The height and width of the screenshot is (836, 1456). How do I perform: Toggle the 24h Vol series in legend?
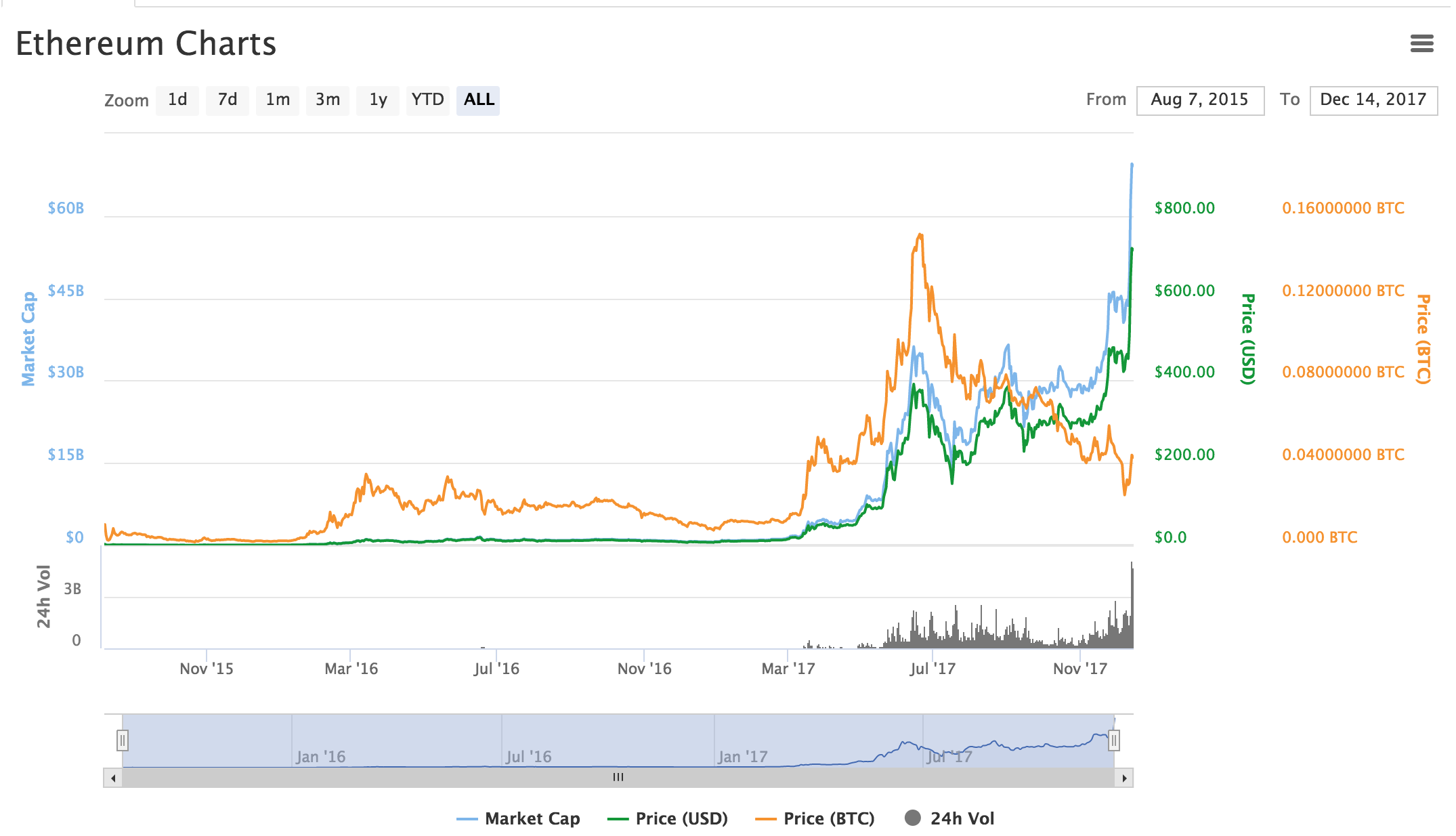(x=949, y=818)
